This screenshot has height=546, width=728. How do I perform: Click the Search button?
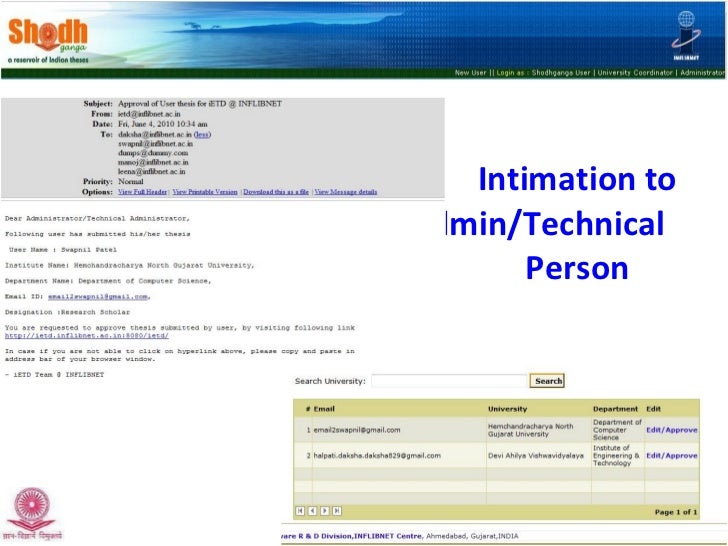(547, 381)
